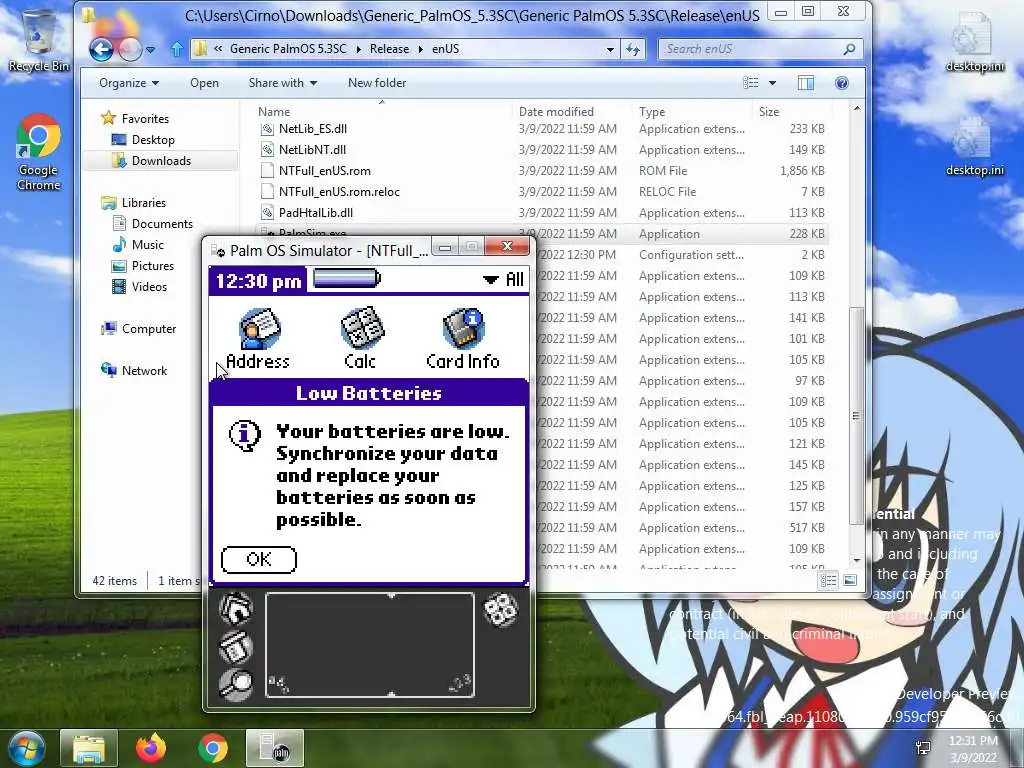Tap the Find magnifier silkscreen icon
This screenshot has width=1024, height=768.
[236, 684]
